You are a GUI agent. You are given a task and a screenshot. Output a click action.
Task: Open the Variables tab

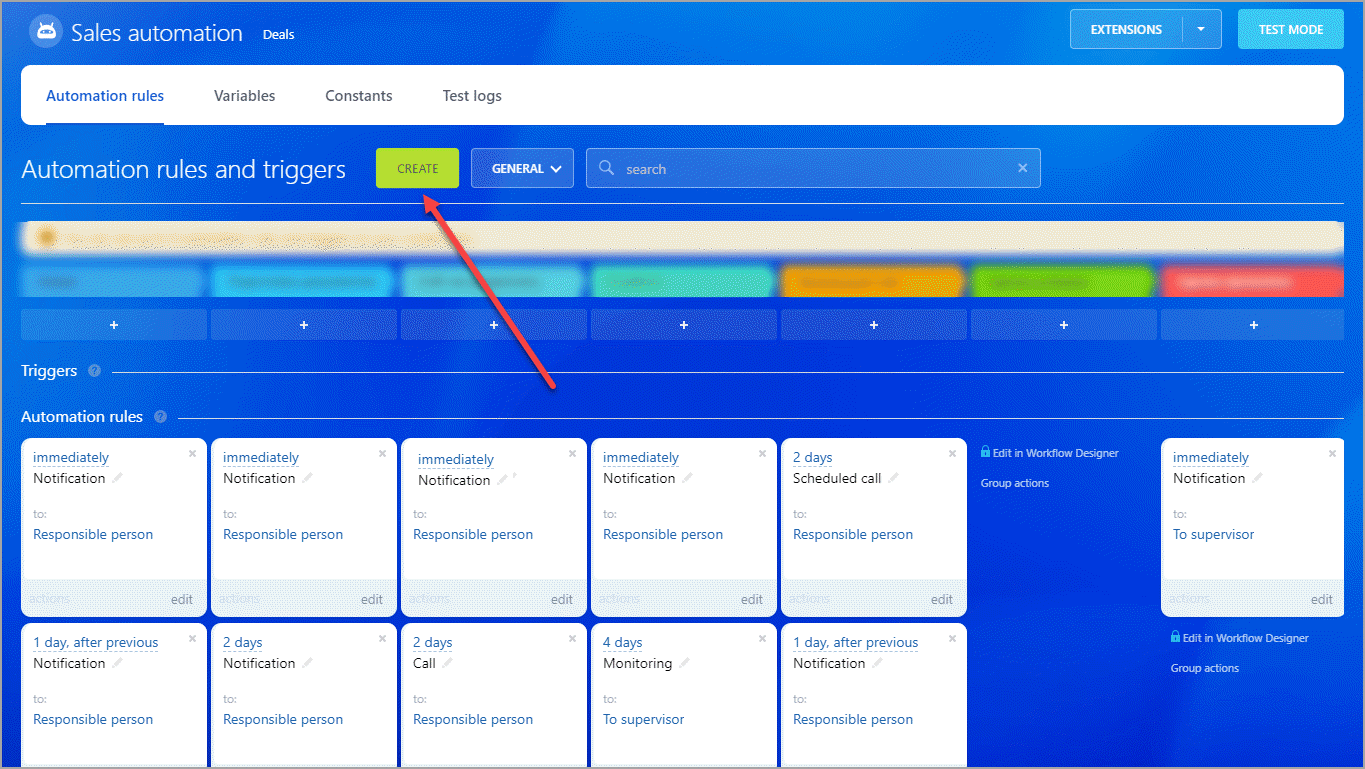(x=244, y=96)
